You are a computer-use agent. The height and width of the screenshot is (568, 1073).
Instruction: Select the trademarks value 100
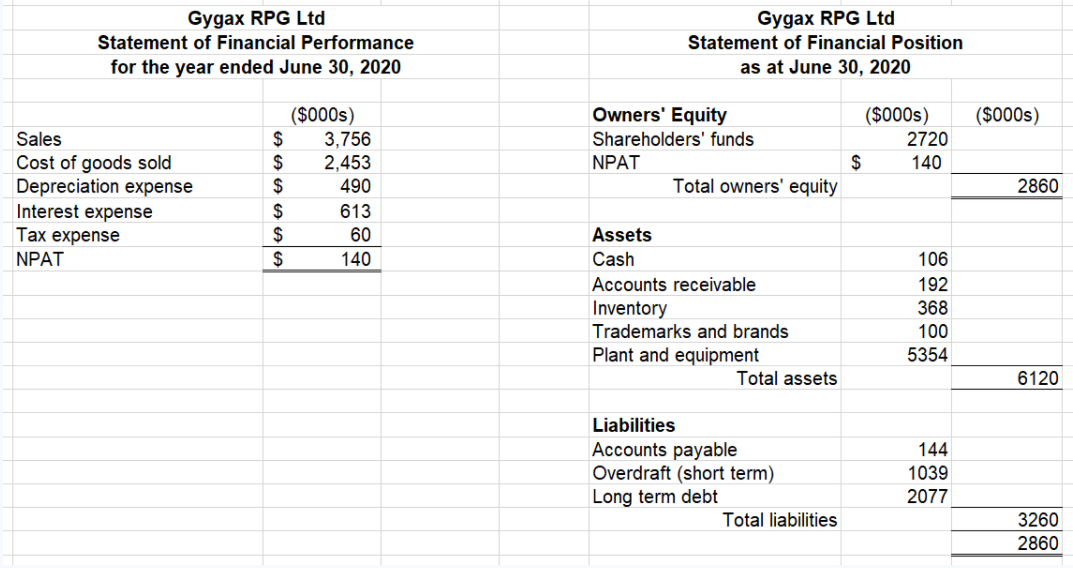(933, 331)
